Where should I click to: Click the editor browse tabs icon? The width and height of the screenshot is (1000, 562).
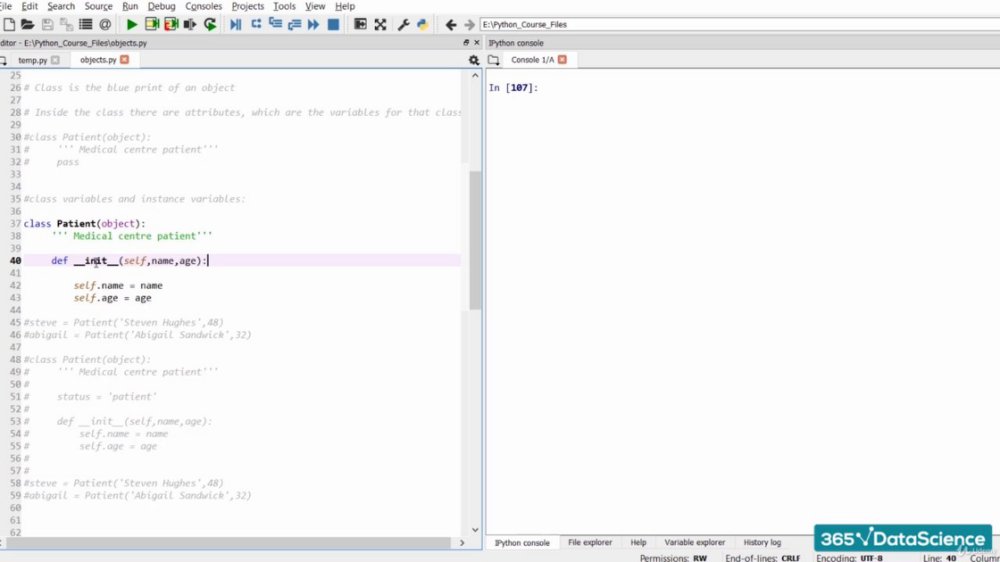tap(3, 60)
